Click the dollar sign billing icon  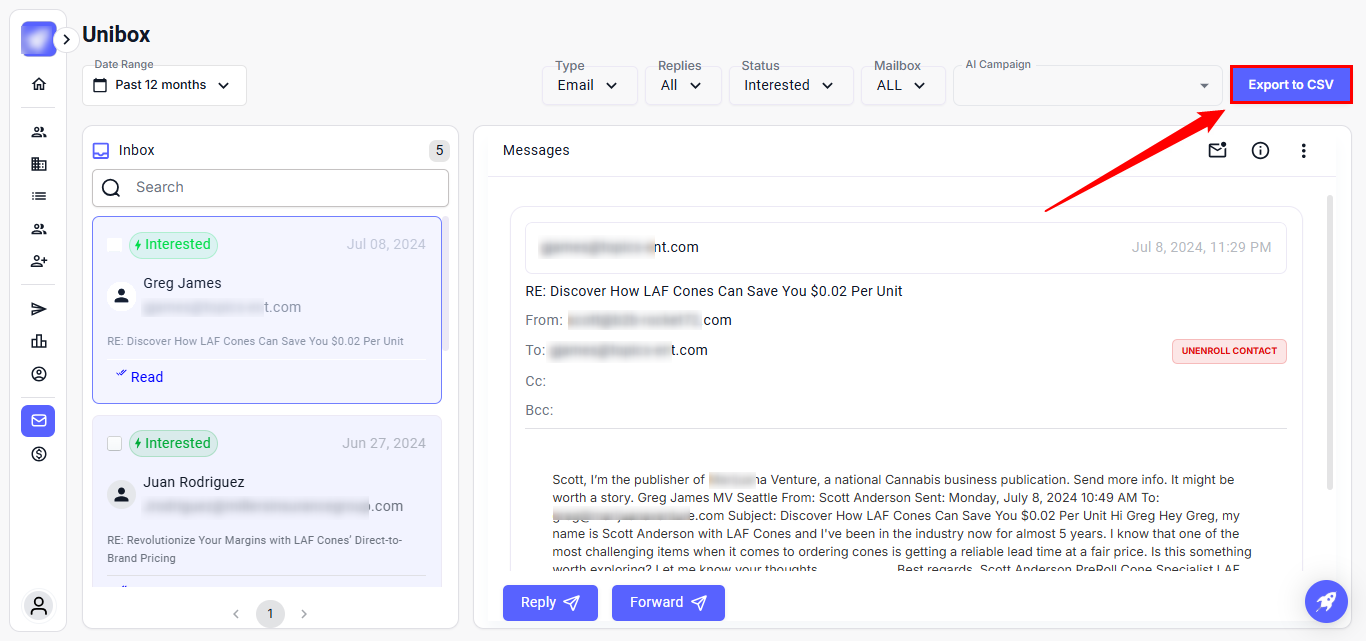(39, 454)
